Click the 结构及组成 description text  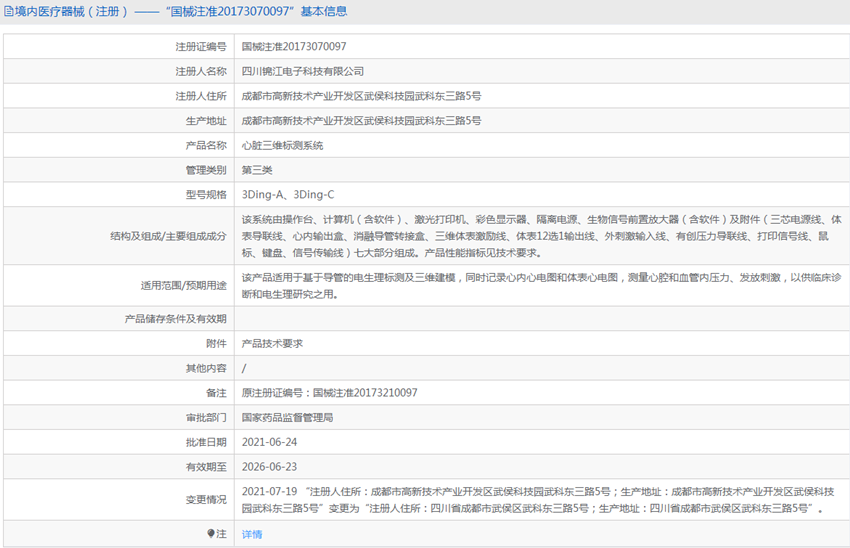[x=540, y=236]
